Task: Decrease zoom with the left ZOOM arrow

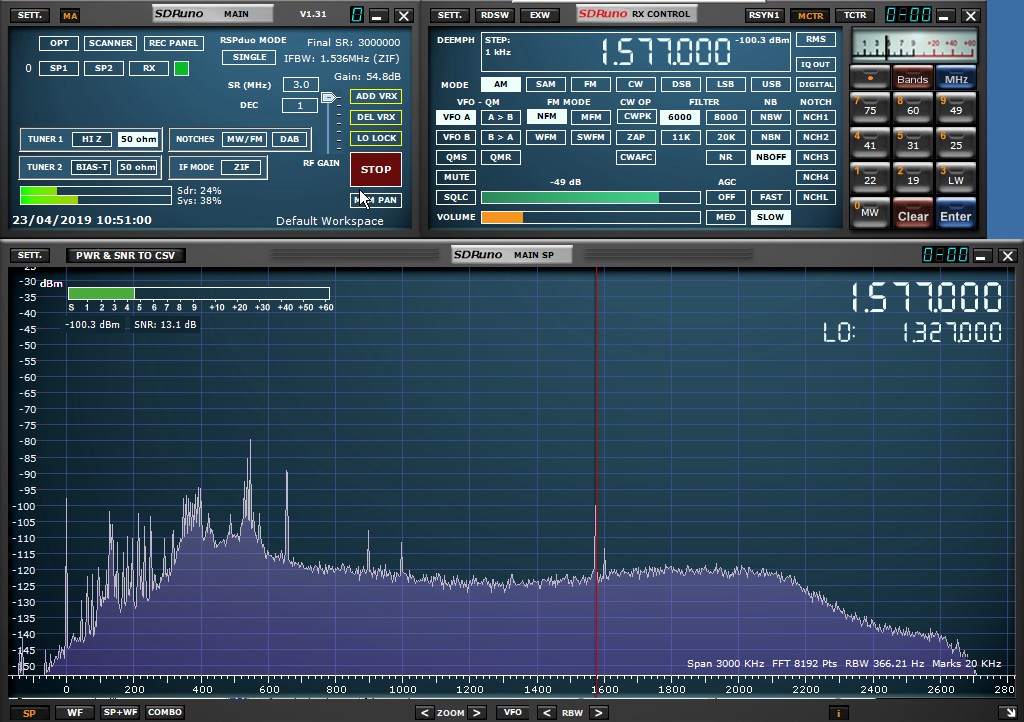Action: (x=424, y=712)
